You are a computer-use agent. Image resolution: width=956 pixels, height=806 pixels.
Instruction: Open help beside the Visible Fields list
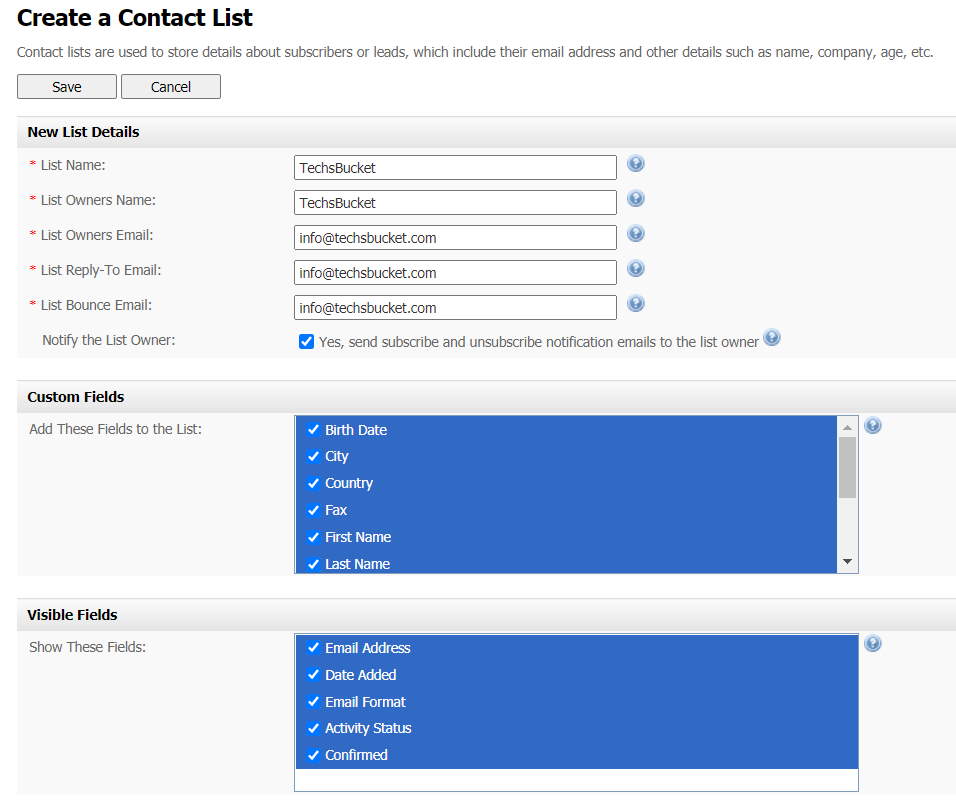point(873,644)
